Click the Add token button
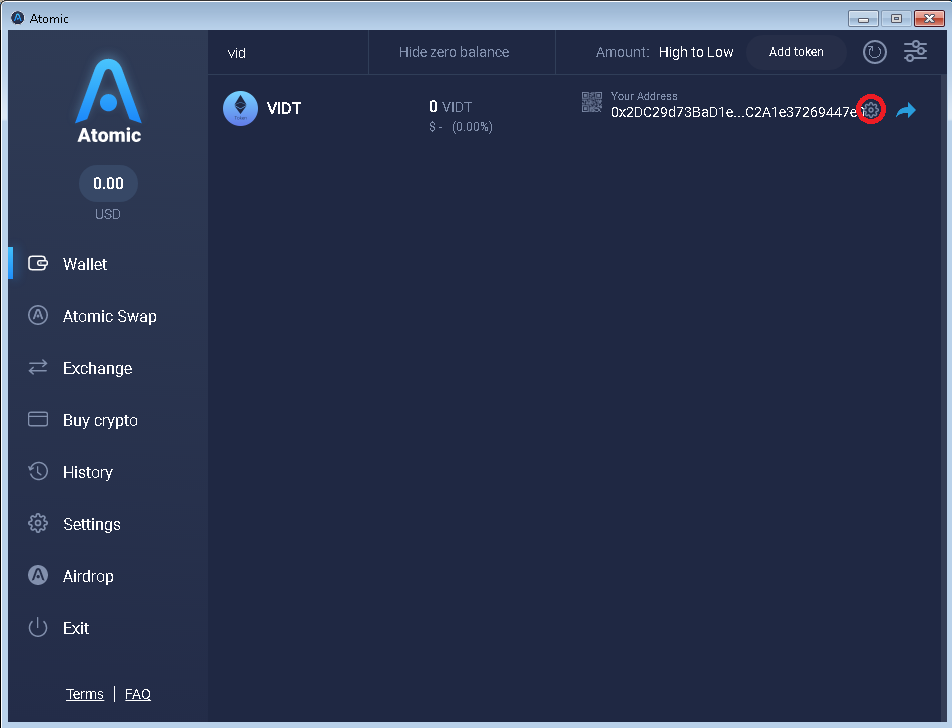Screen dimensions: 952x728 (796, 52)
